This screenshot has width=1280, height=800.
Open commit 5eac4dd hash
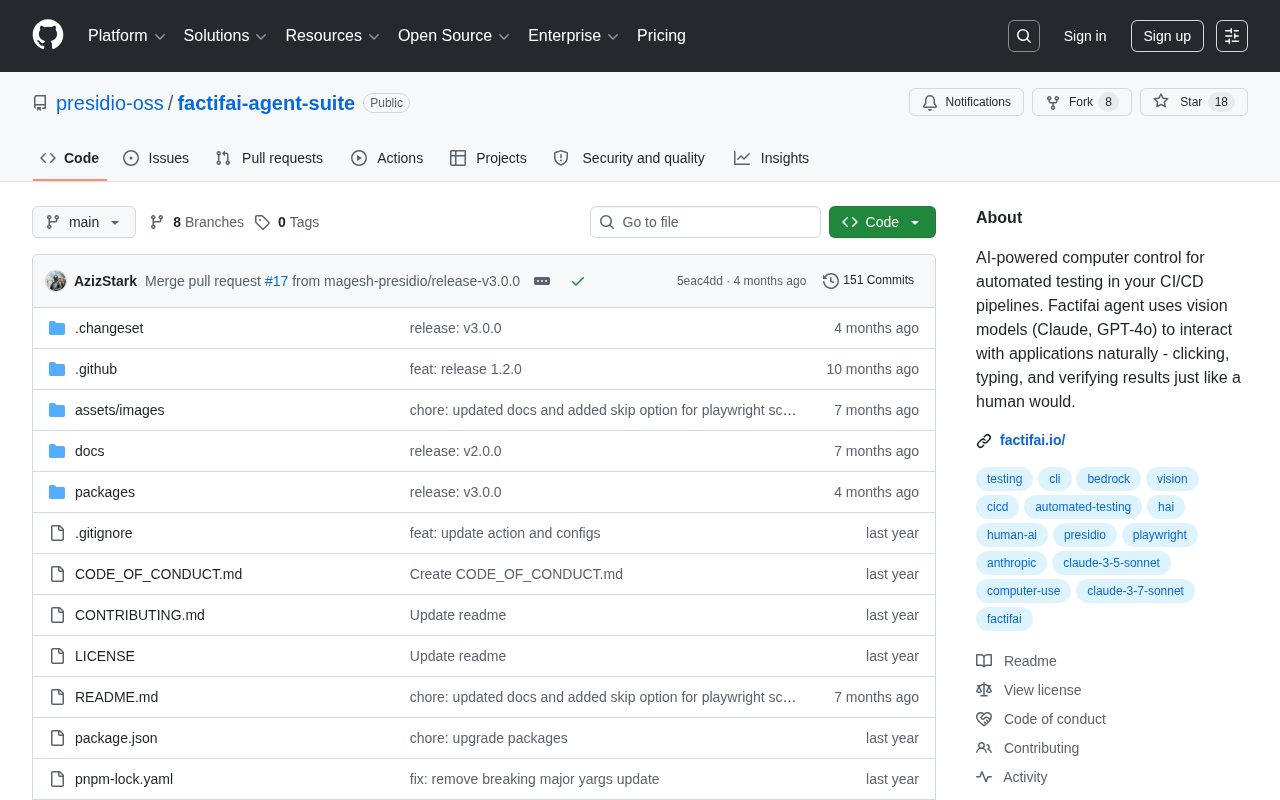(x=700, y=281)
